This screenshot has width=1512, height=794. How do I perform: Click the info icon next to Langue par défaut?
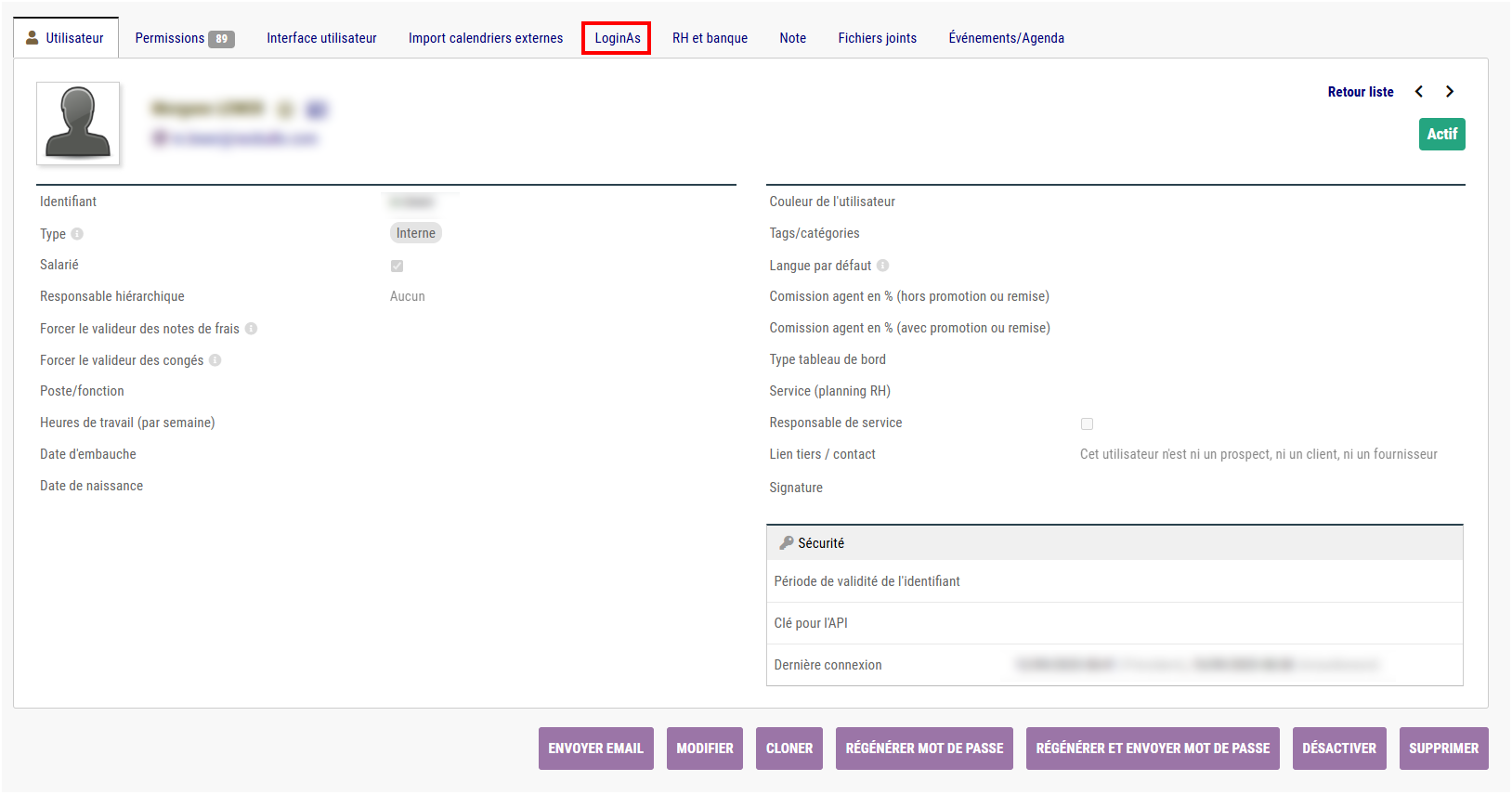coord(882,266)
